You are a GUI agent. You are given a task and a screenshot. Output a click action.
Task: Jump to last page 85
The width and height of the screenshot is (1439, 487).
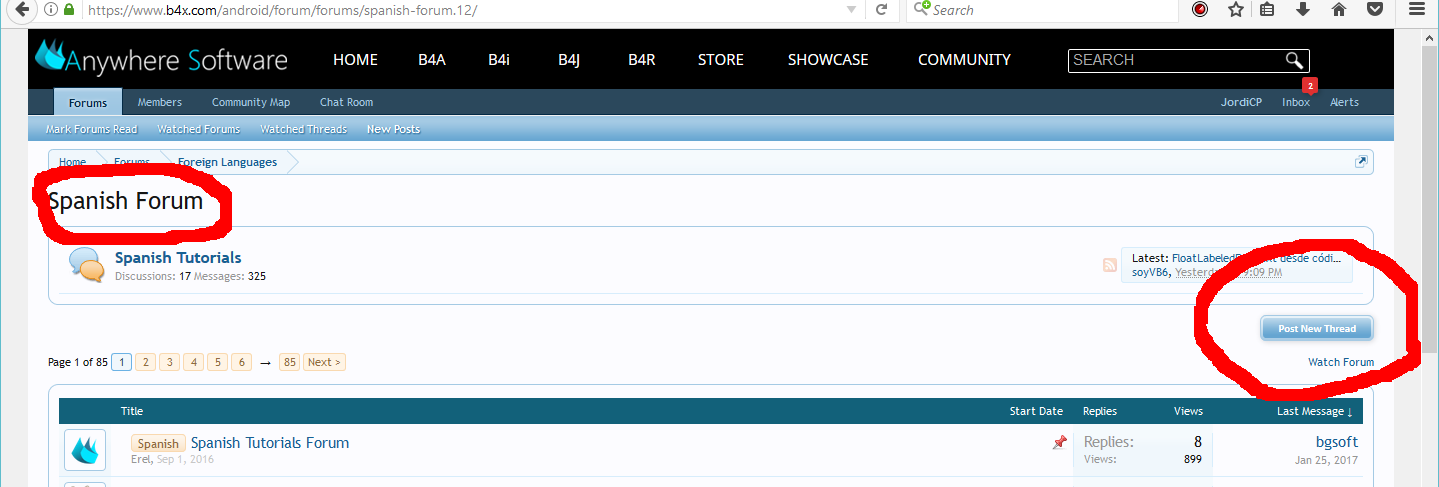point(290,362)
